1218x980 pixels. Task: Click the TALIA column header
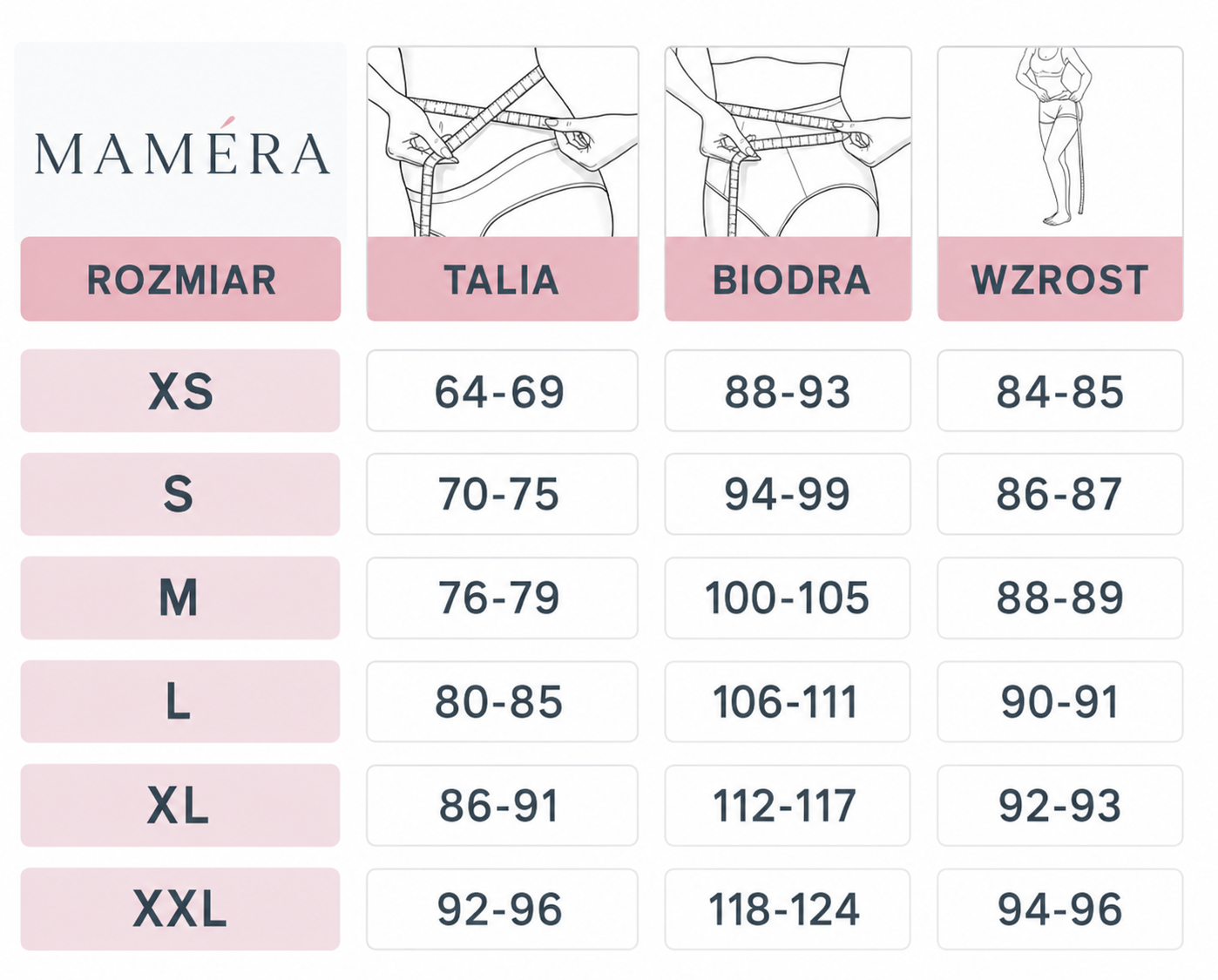(503, 279)
